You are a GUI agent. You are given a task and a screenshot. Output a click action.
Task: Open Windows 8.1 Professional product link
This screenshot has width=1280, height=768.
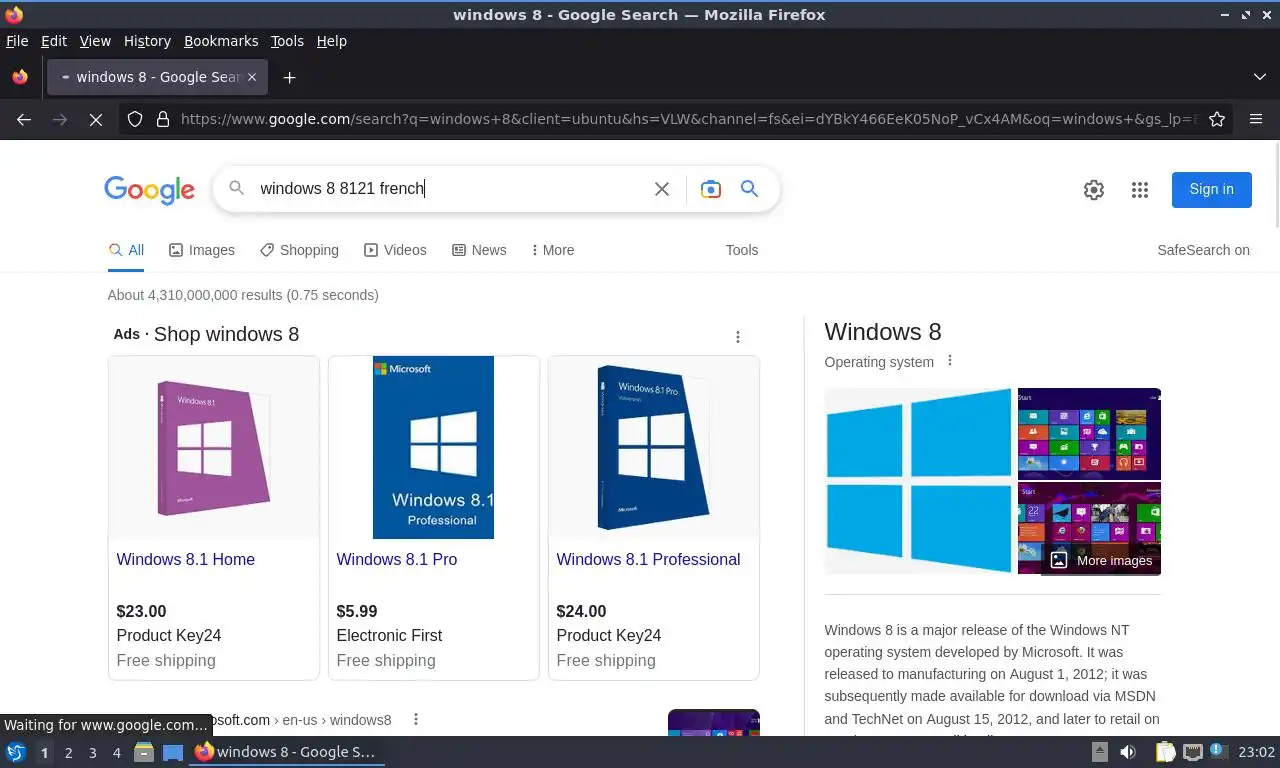click(648, 559)
